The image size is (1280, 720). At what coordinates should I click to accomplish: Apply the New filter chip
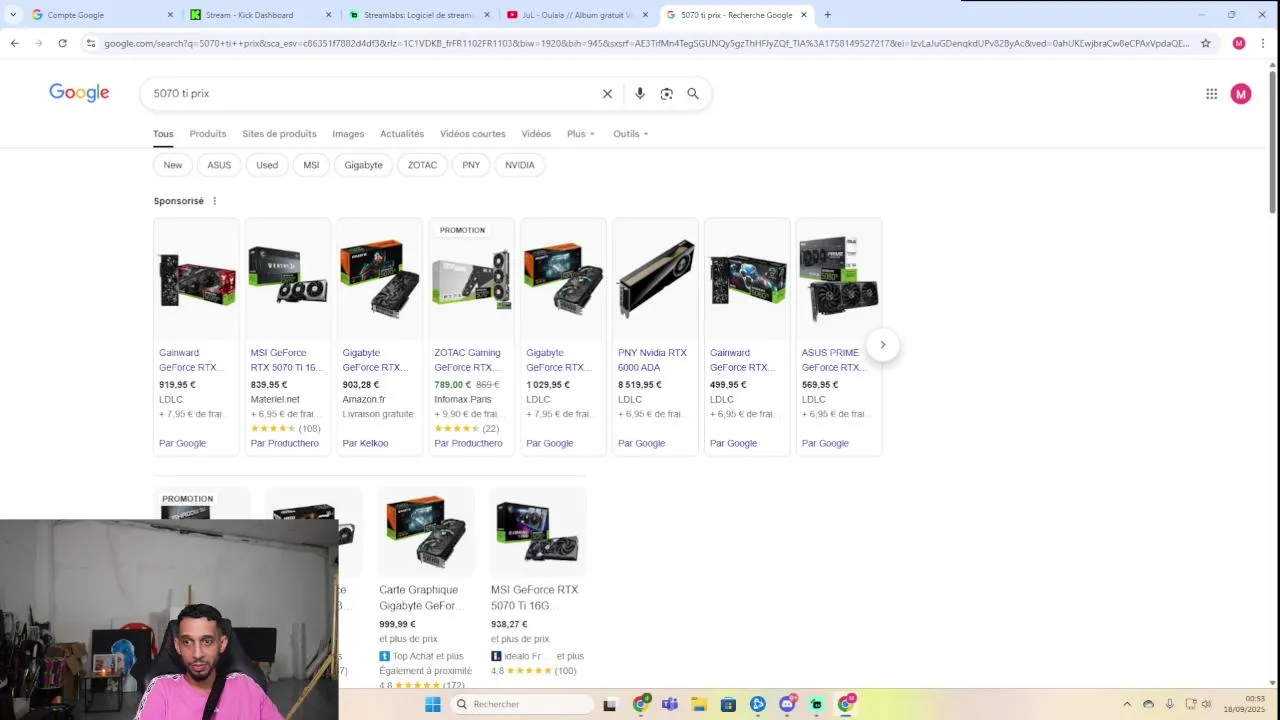click(x=173, y=165)
